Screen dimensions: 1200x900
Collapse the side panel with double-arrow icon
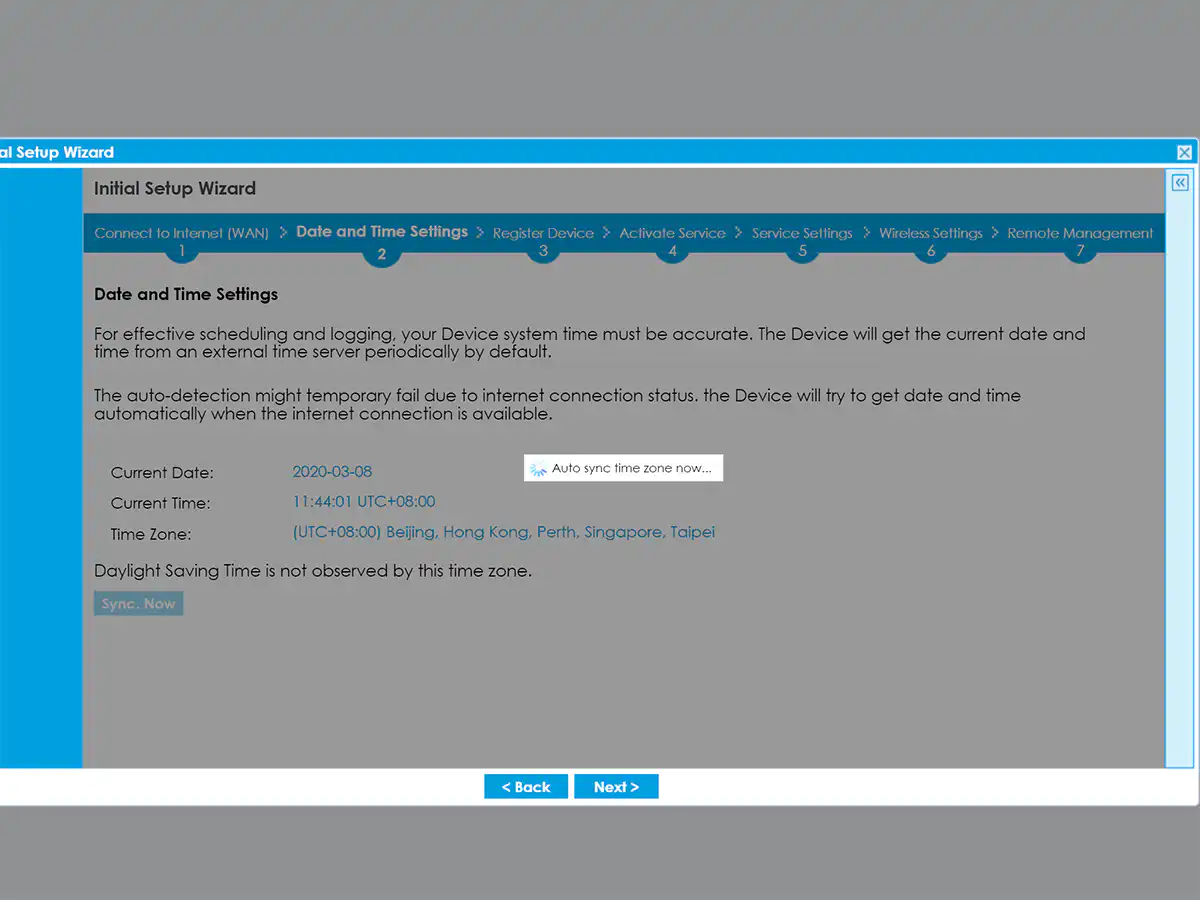pos(1180,183)
